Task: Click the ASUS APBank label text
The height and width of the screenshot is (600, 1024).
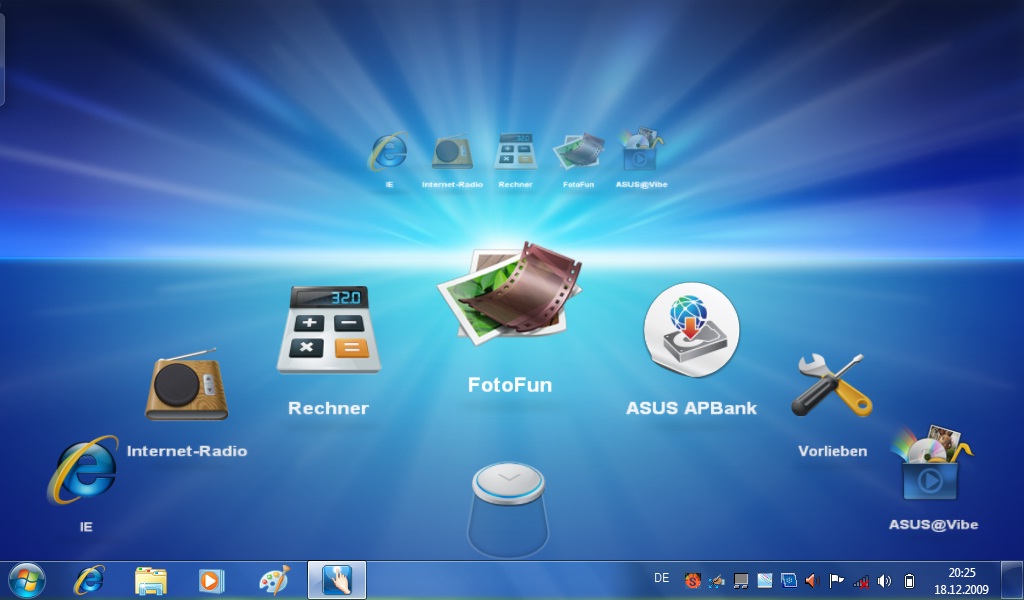Action: (692, 408)
